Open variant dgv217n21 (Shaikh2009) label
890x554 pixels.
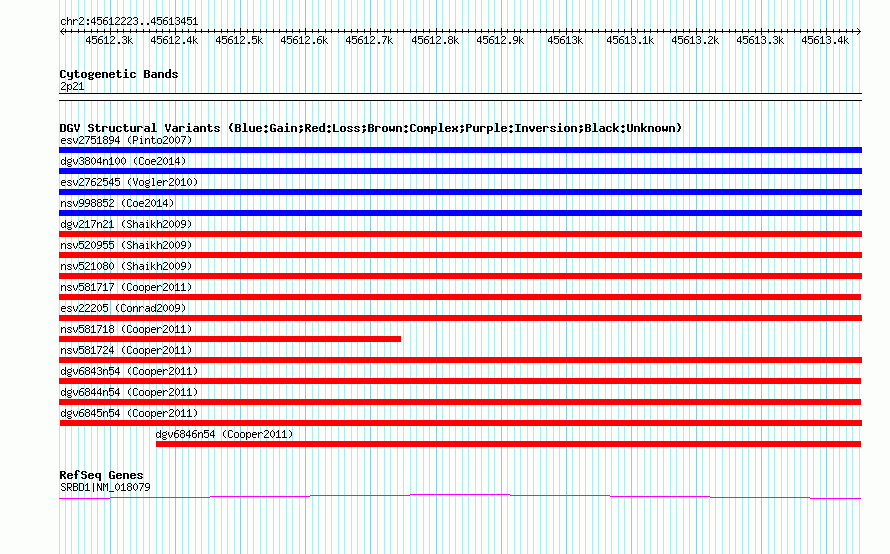pos(126,224)
